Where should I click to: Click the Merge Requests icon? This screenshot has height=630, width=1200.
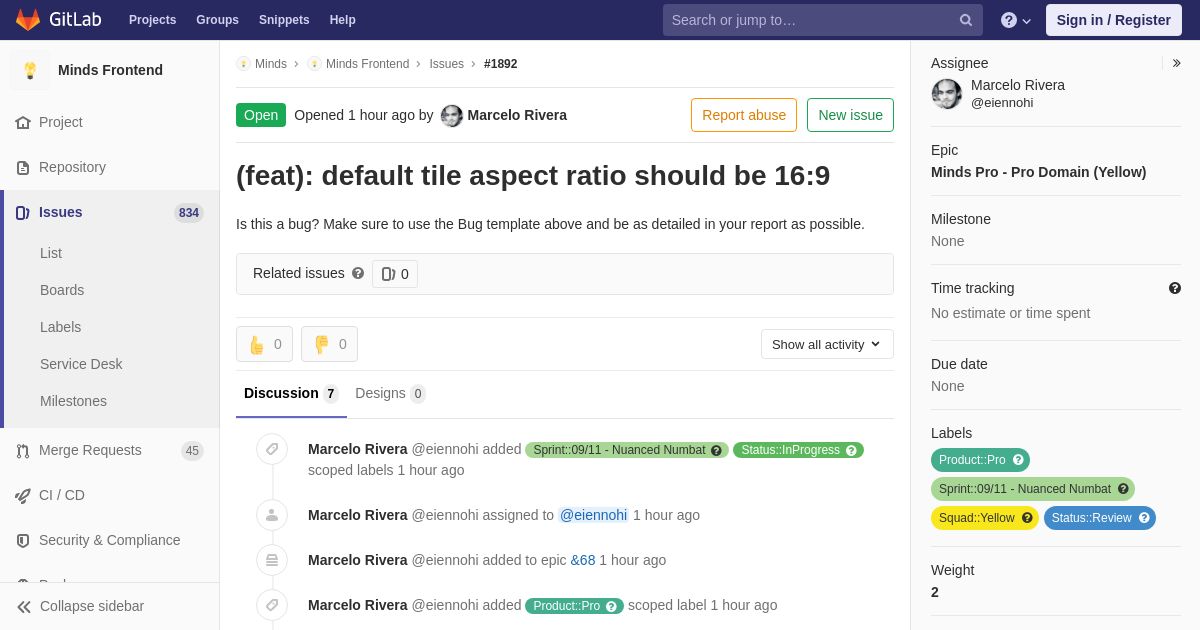tap(23, 450)
